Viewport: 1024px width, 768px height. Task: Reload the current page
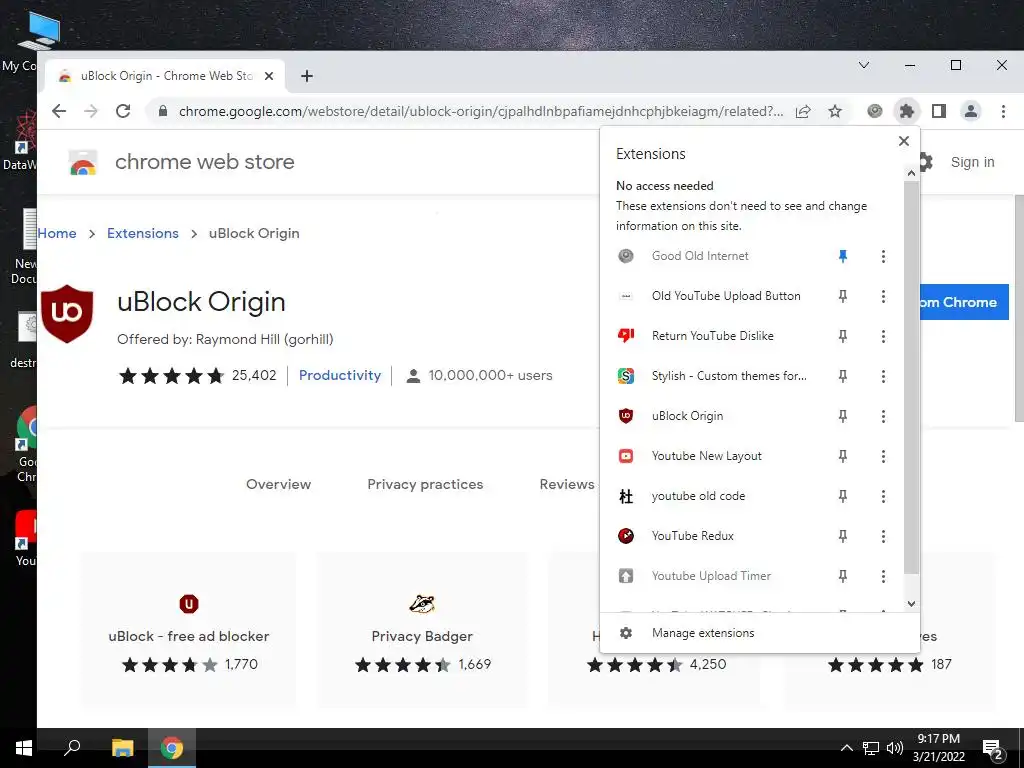123,111
